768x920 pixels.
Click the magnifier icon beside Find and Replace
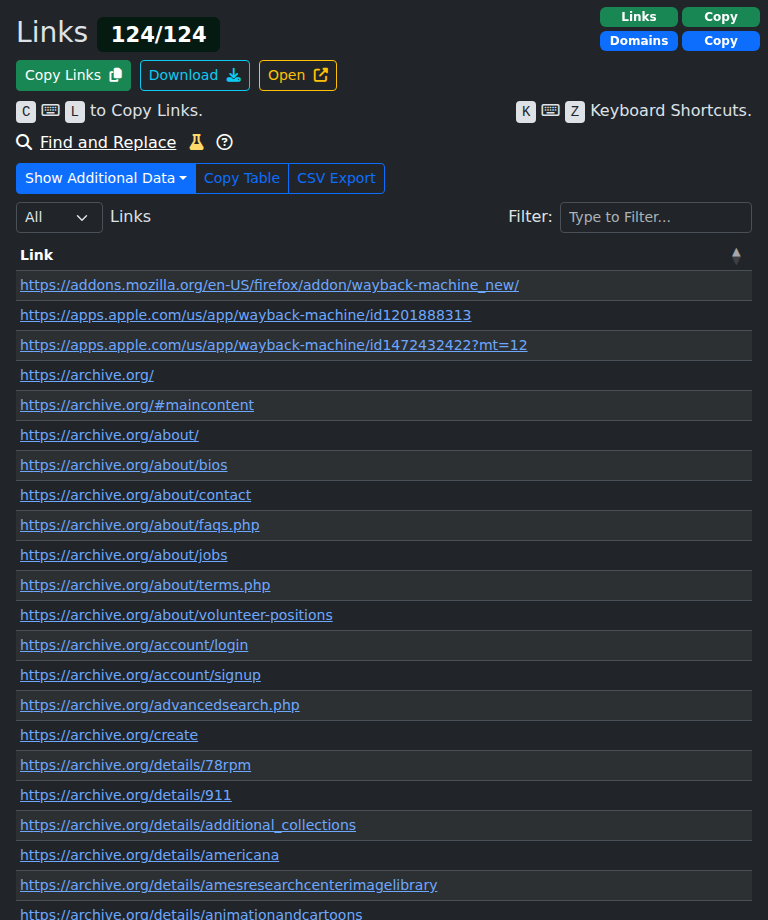click(x=24, y=142)
